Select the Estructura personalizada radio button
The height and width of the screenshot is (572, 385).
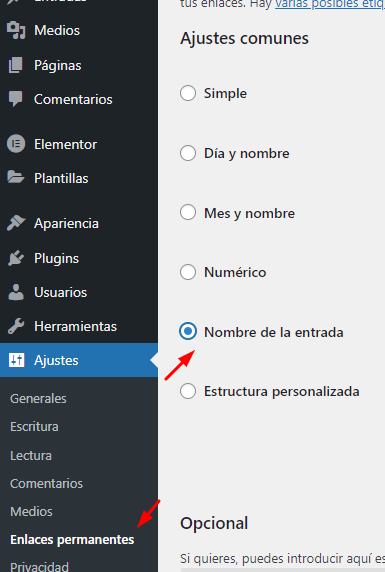[x=188, y=391]
